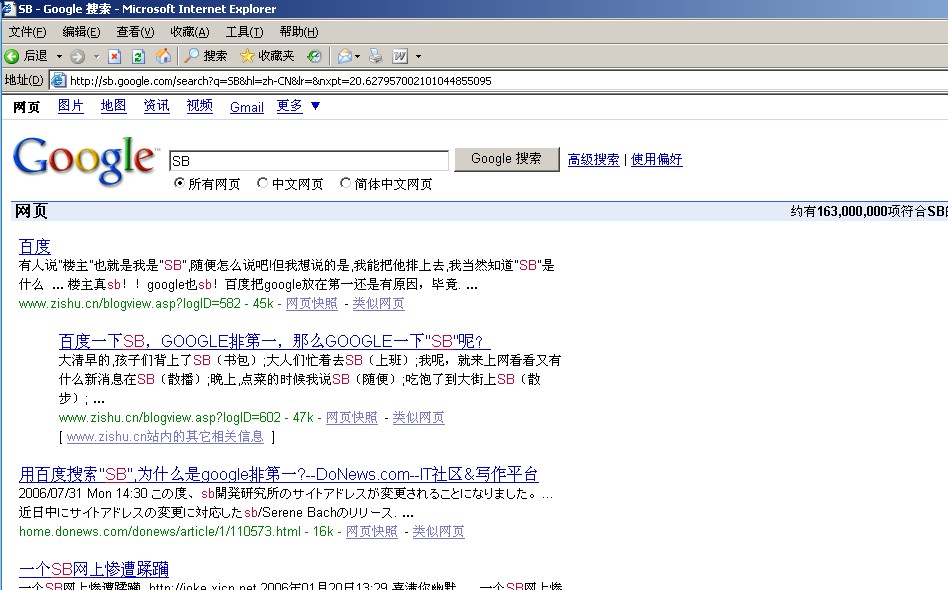The width and height of the screenshot is (948, 590).
Task: Click the Print toolbar icon
Action: (375, 56)
